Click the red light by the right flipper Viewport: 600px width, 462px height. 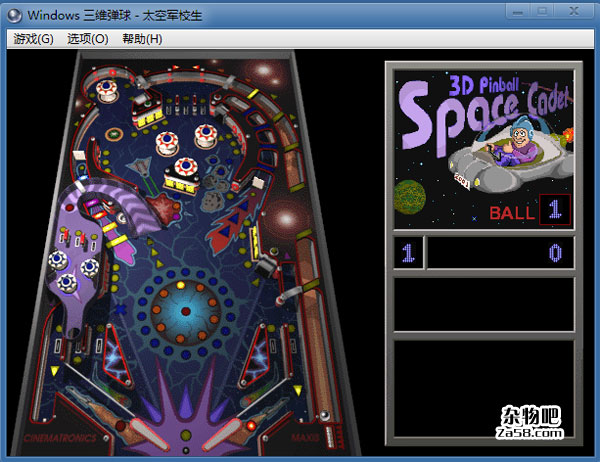coord(251,425)
